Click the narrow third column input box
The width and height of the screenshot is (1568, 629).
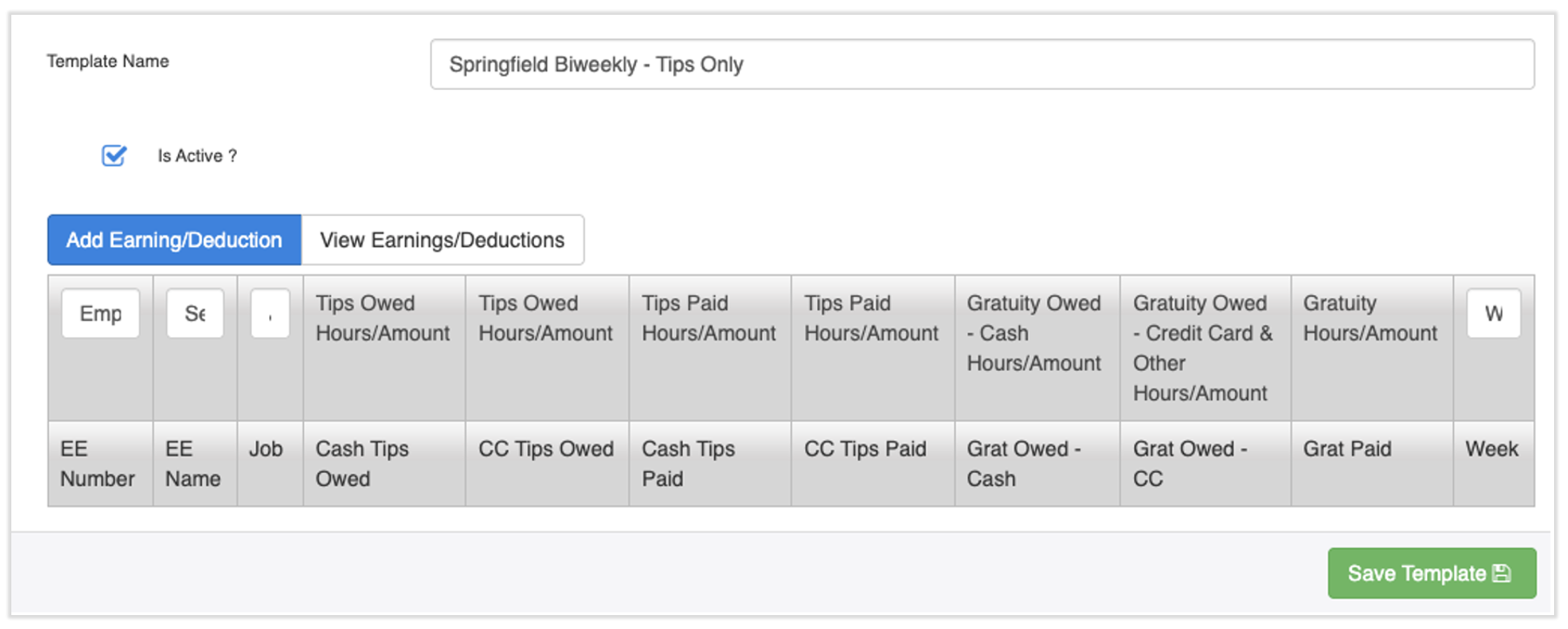tap(270, 314)
